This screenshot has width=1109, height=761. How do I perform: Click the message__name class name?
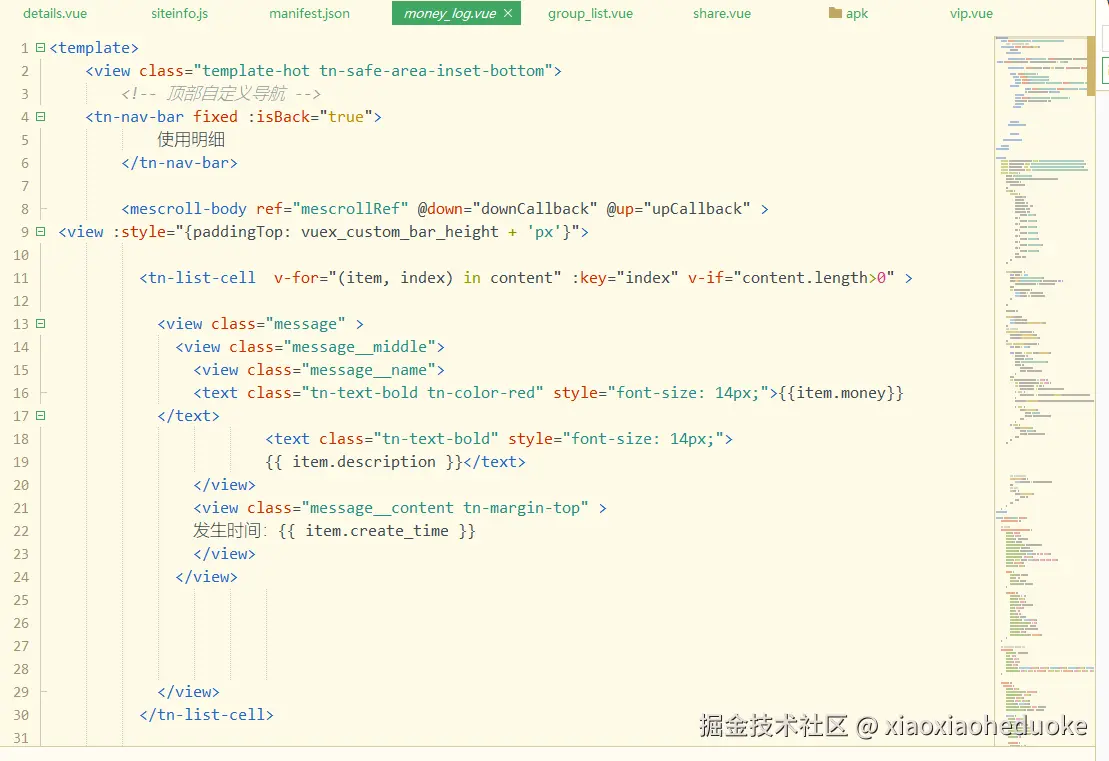[368, 370]
